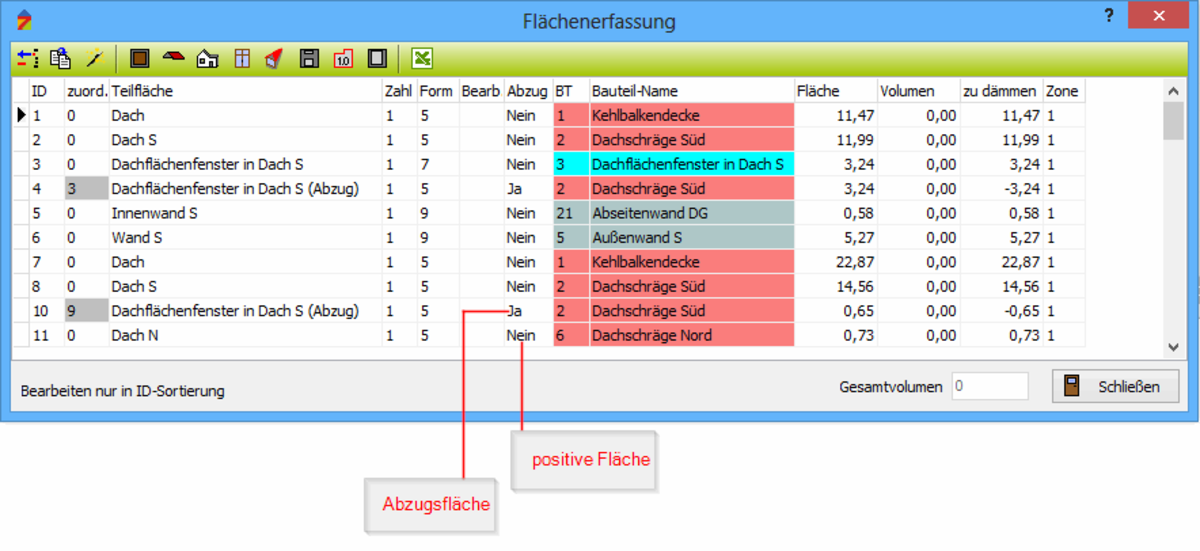This screenshot has width=1200, height=551.
Task: Select the 'Dach N' Teilfläche cell
Action: [245, 335]
